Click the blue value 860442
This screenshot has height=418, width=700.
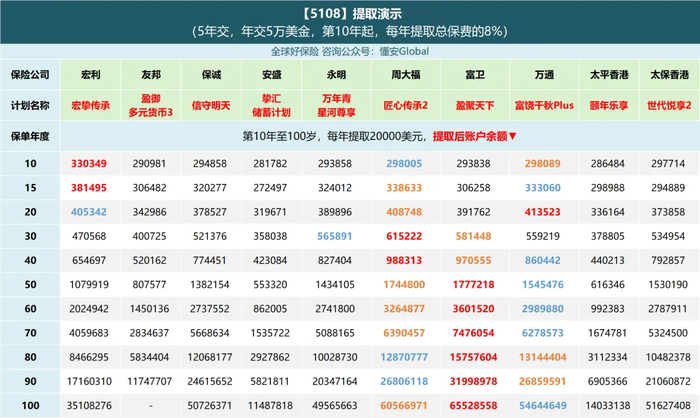(x=542, y=260)
